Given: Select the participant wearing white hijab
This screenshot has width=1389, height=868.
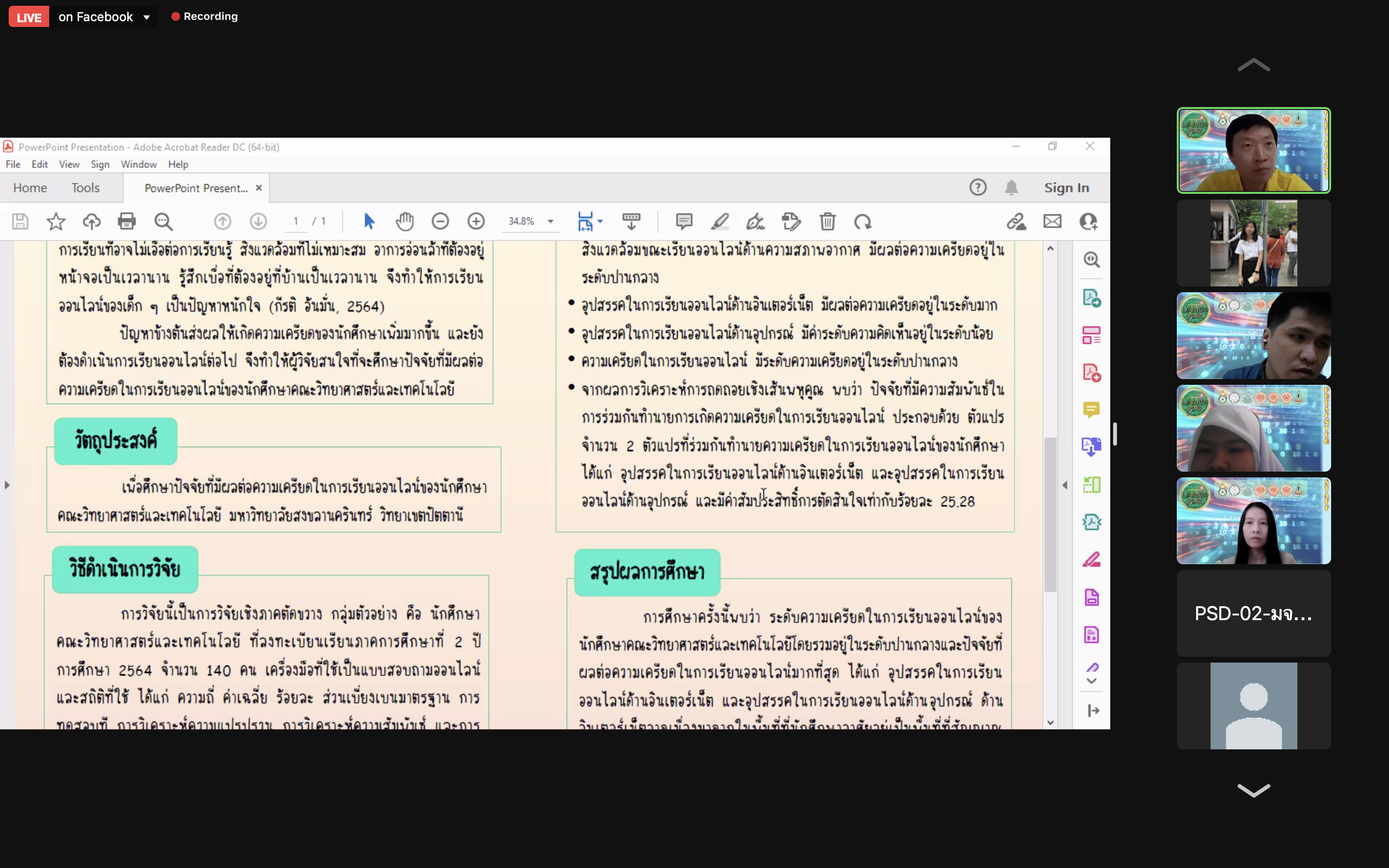Looking at the screenshot, I should coord(1253,428).
